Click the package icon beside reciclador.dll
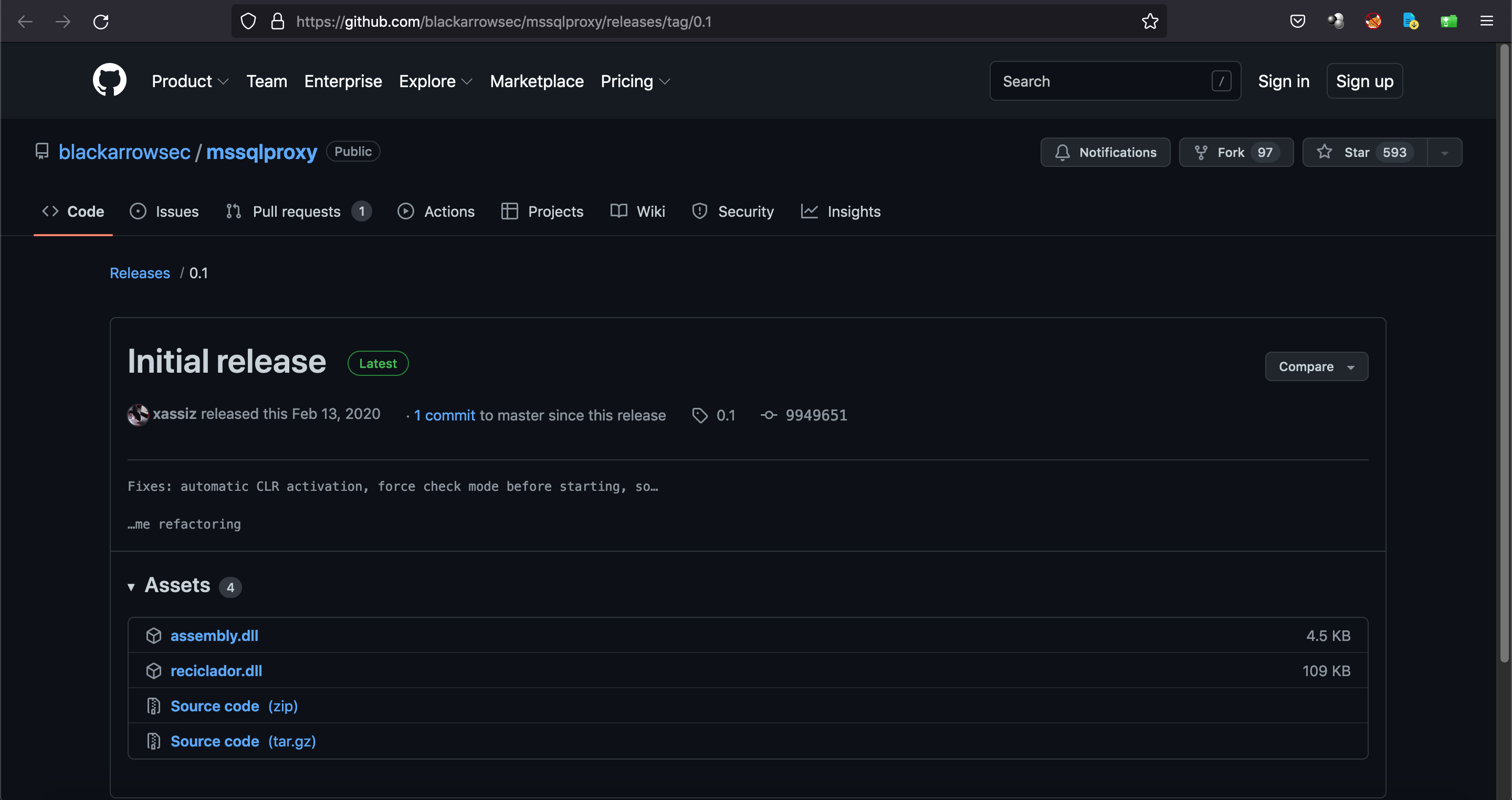Viewport: 1512px width, 800px height. click(153, 671)
